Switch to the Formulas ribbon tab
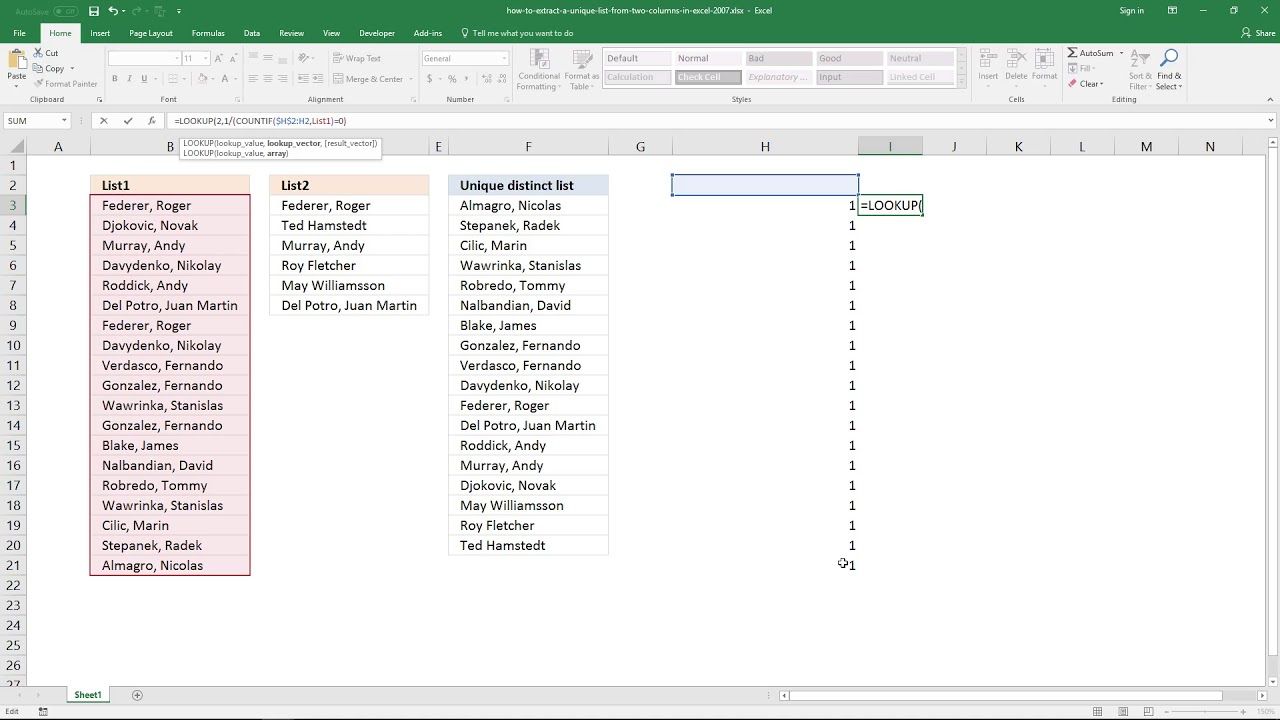This screenshot has height=720, width=1280. (208, 32)
